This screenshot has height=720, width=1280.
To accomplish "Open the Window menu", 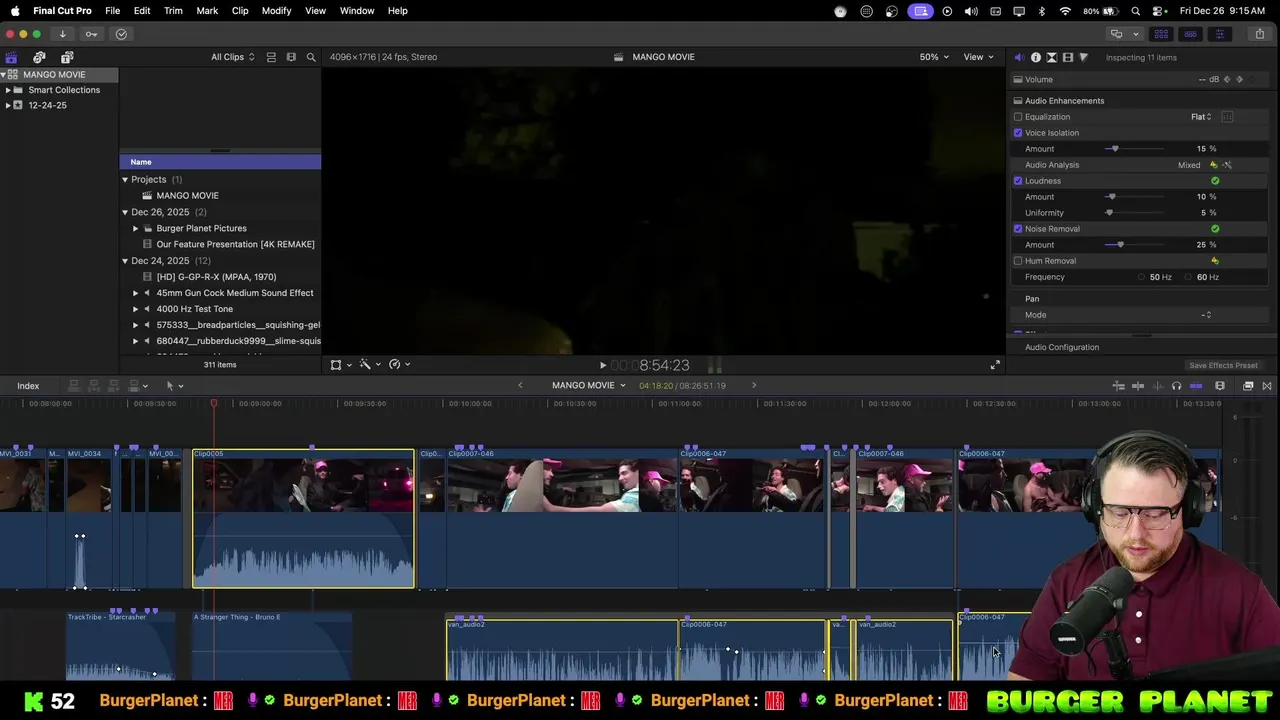I will pyautogui.click(x=357, y=11).
